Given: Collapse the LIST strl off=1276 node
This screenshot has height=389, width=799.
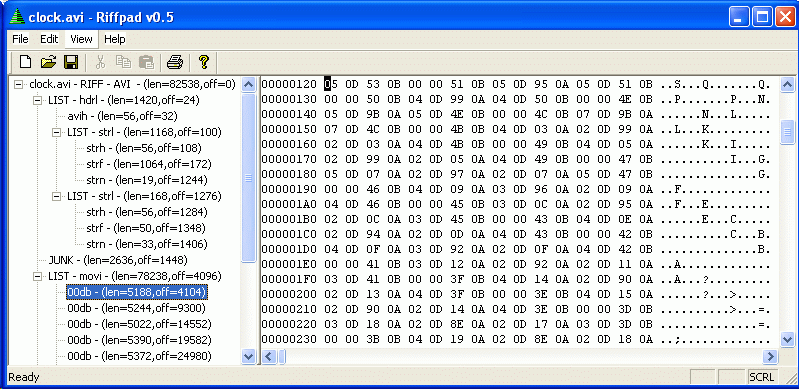Looking at the screenshot, I should [x=57, y=196].
